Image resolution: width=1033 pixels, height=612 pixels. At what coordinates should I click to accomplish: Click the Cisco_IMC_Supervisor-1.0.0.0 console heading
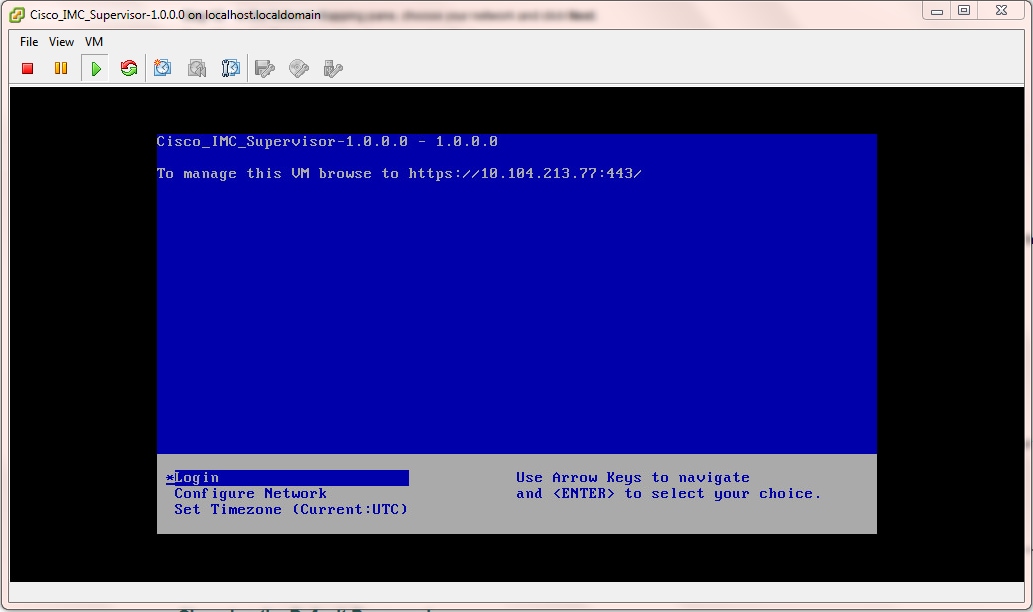coord(327,142)
